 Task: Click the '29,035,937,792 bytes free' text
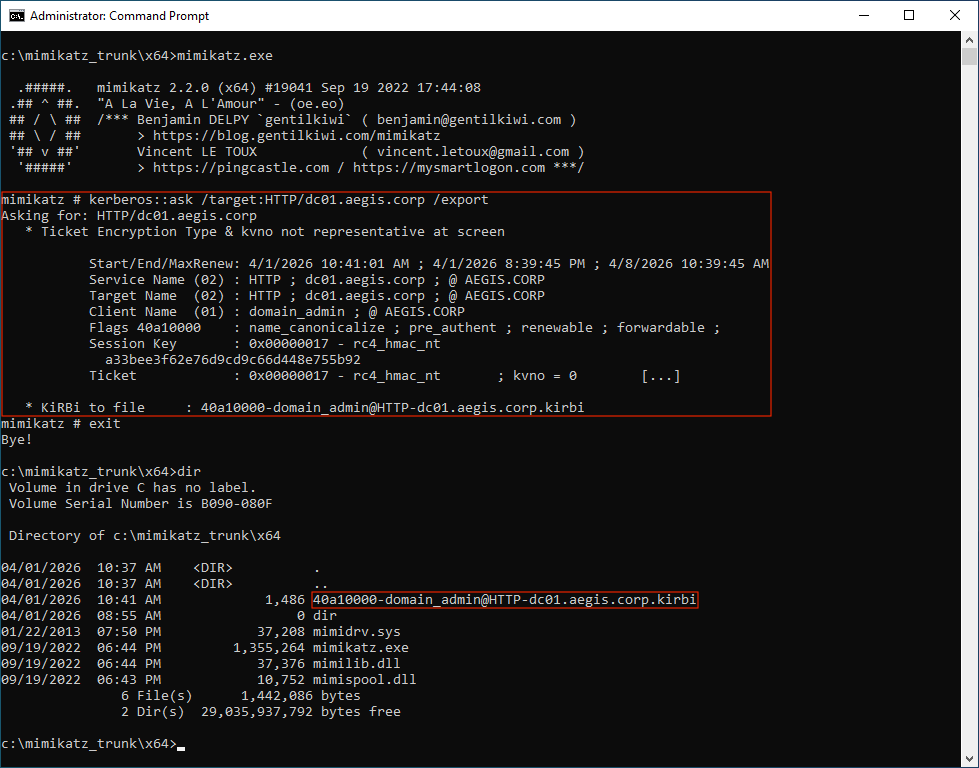point(301,712)
